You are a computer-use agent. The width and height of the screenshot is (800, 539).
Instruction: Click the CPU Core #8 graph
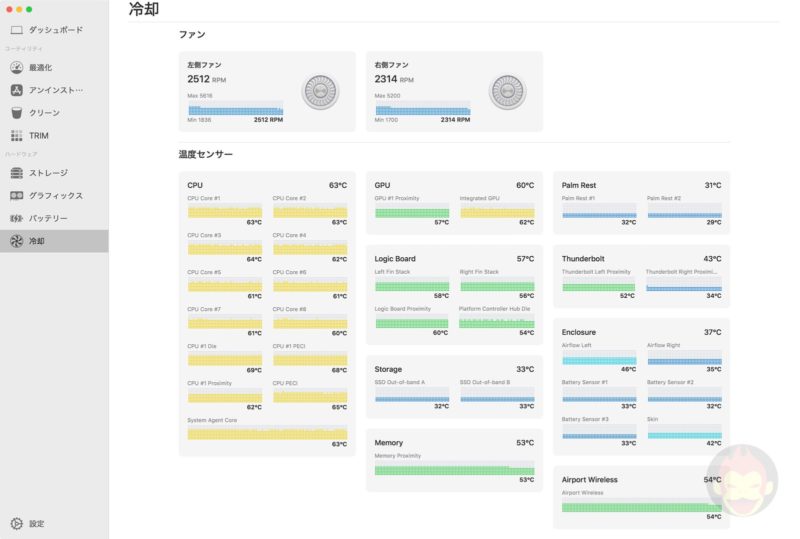click(x=310, y=321)
